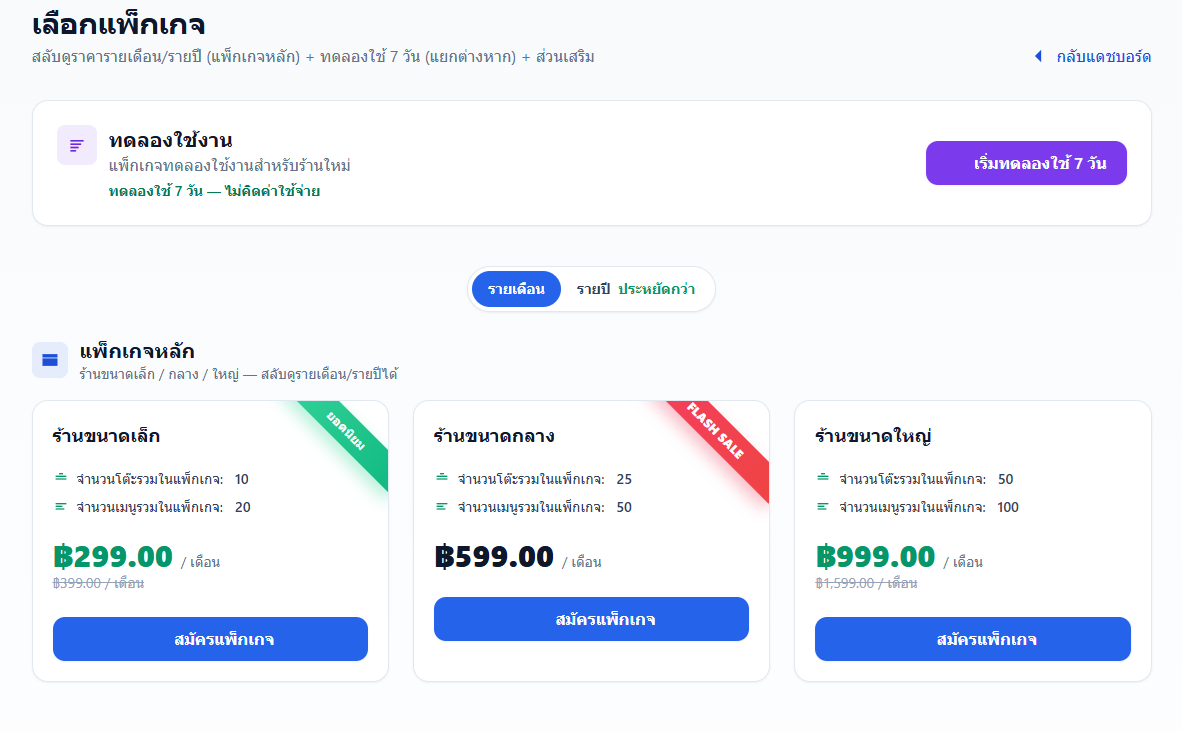Switch billing to รายปี ประหยัดกว่า
This screenshot has height=731, width=1182.
coord(635,289)
